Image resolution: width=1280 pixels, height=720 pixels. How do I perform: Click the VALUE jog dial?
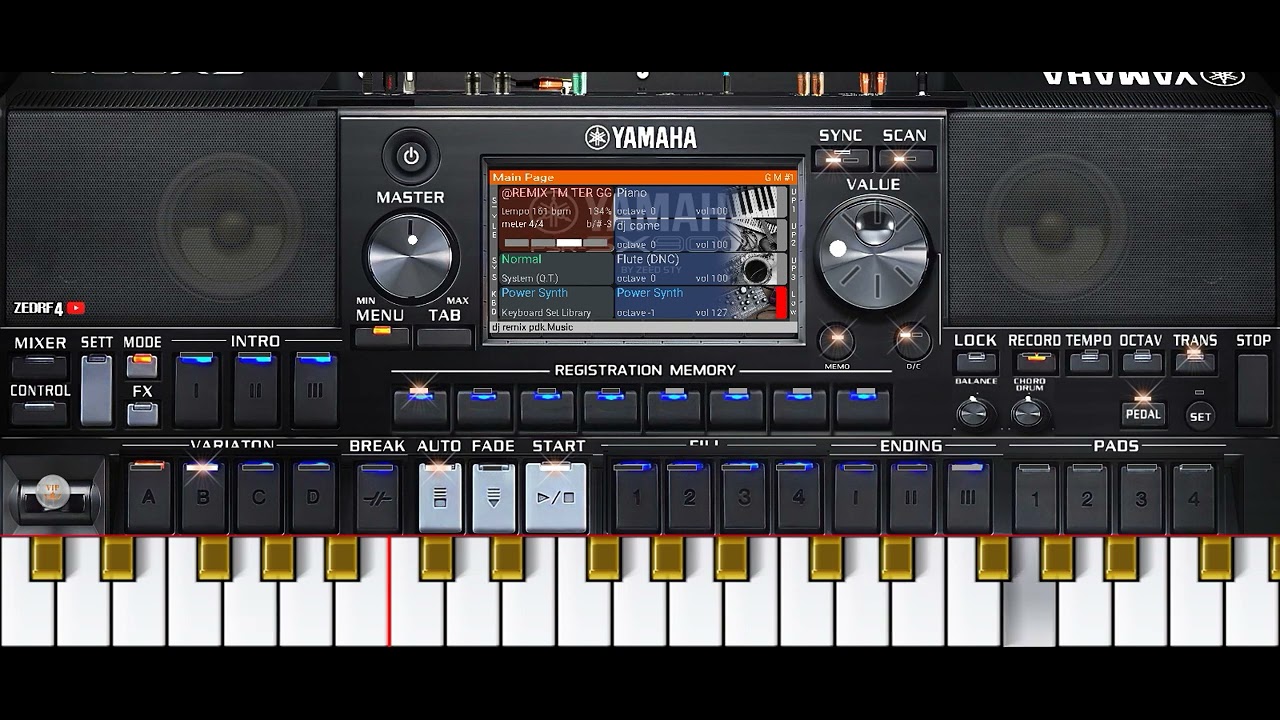tap(874, 252)
